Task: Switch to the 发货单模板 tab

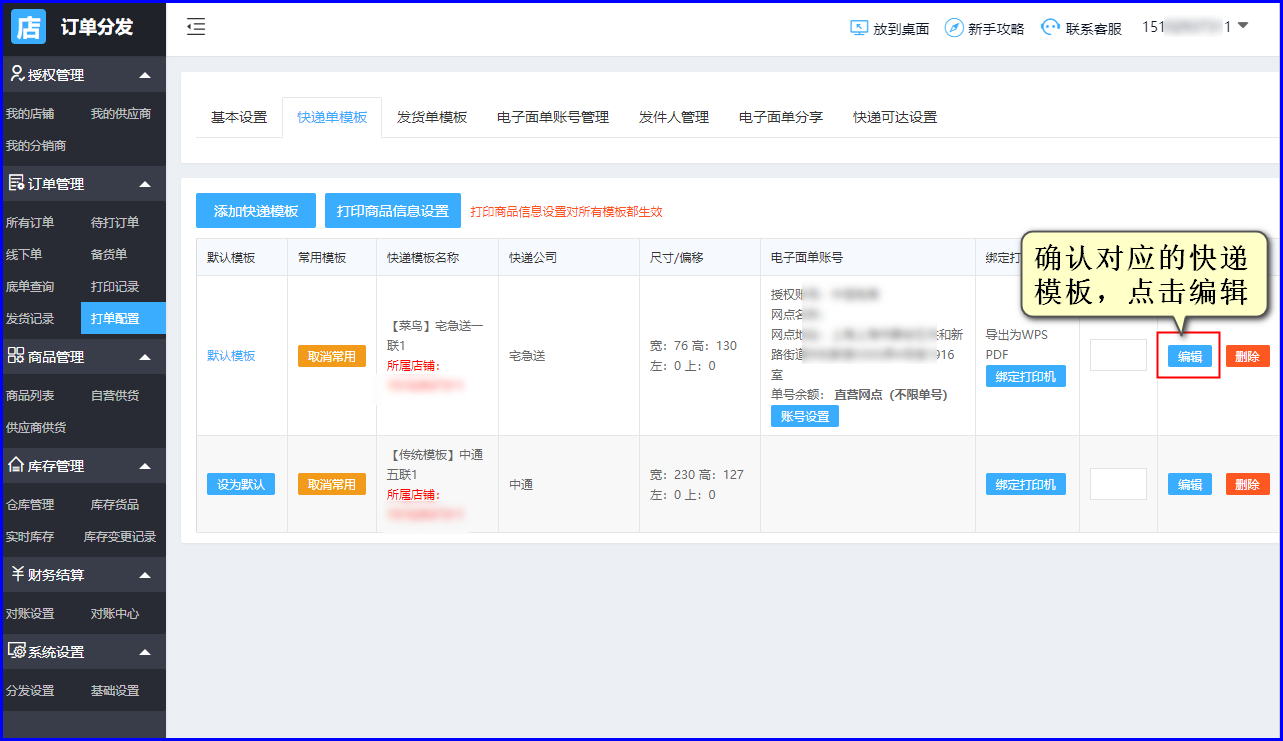Action: tap(431, 117)
